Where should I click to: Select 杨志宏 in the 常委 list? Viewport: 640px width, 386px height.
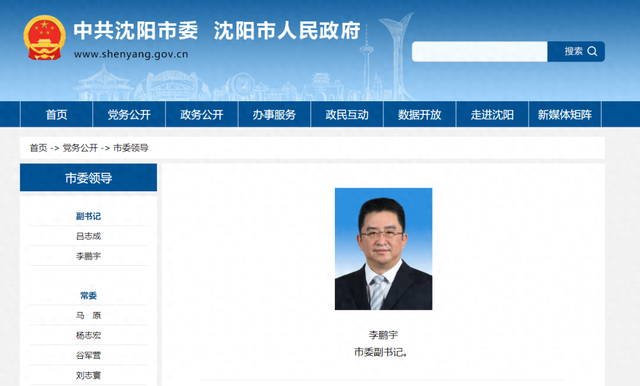88,335
